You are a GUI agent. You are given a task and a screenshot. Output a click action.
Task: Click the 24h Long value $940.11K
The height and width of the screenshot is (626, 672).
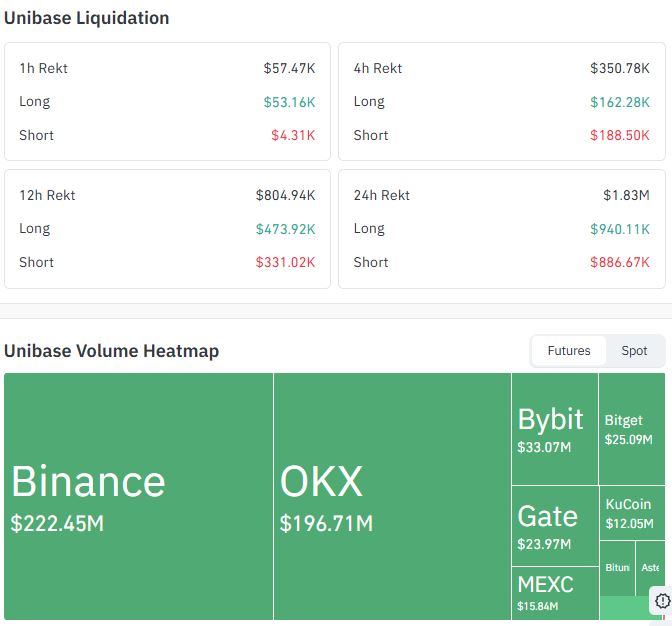[620, 229]
